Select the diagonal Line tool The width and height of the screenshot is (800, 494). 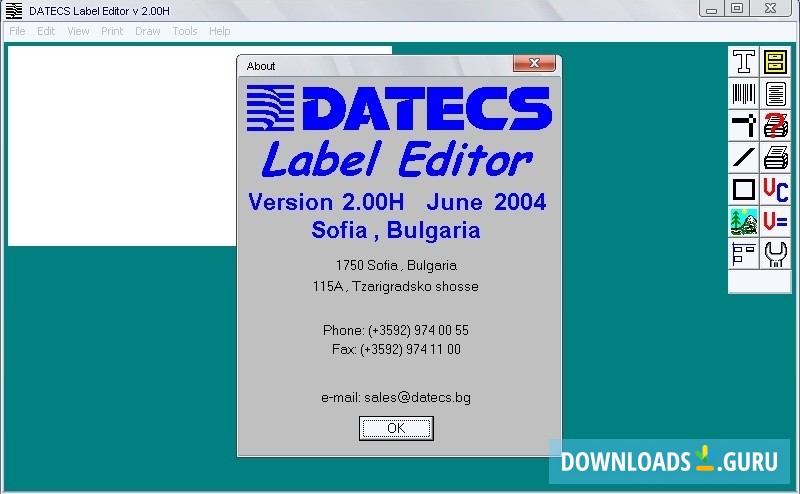click(x=744, y=158)
